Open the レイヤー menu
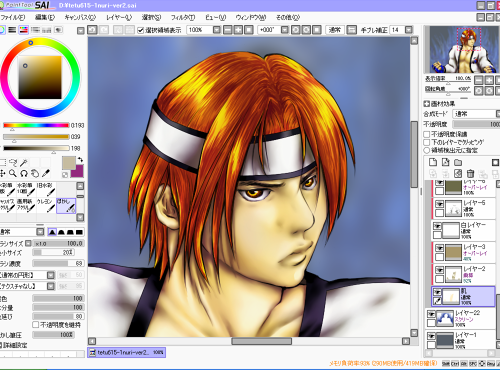 click(x=119, y=17)
